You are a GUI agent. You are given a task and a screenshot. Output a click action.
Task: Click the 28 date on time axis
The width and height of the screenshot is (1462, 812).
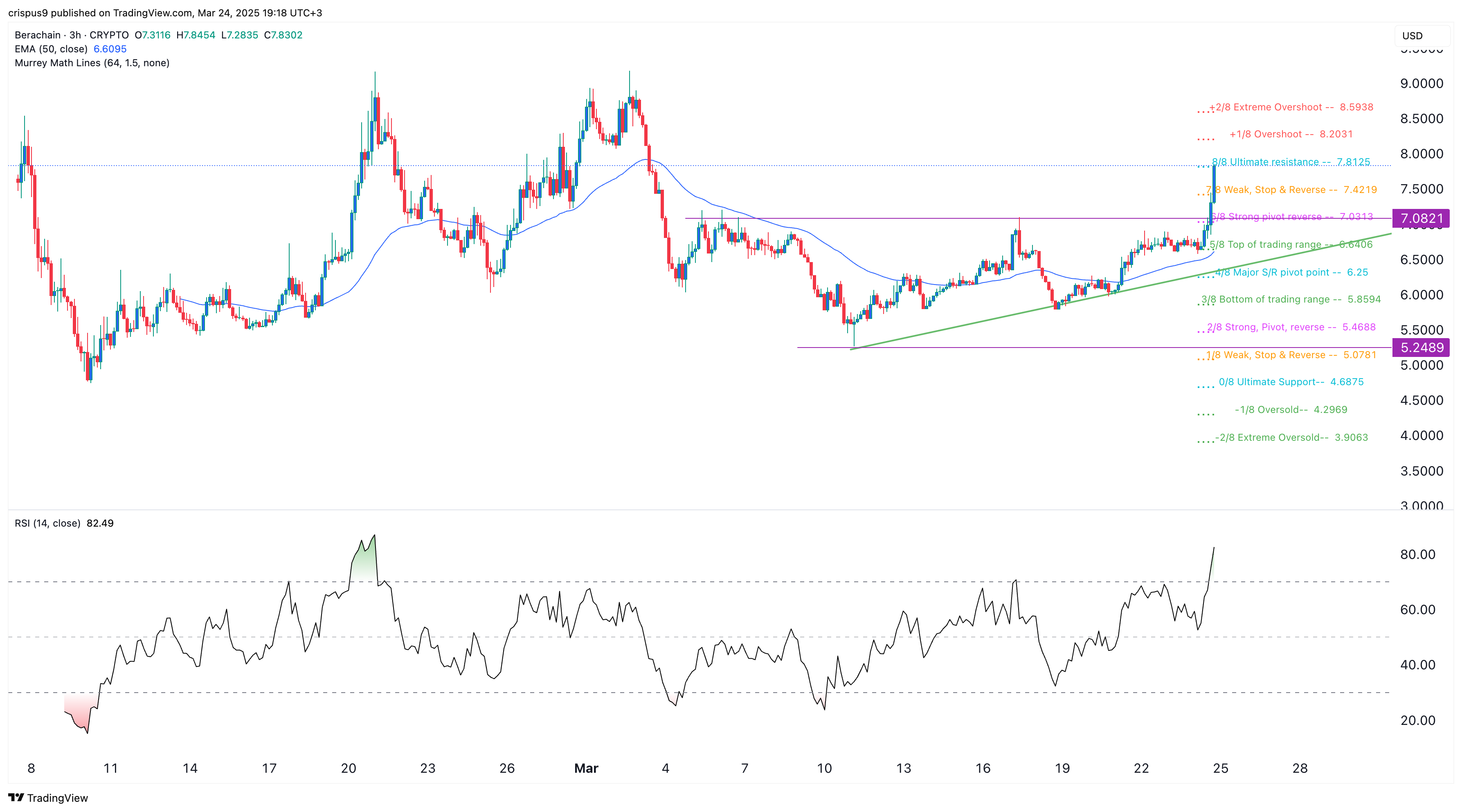(x=1300, y=768)
